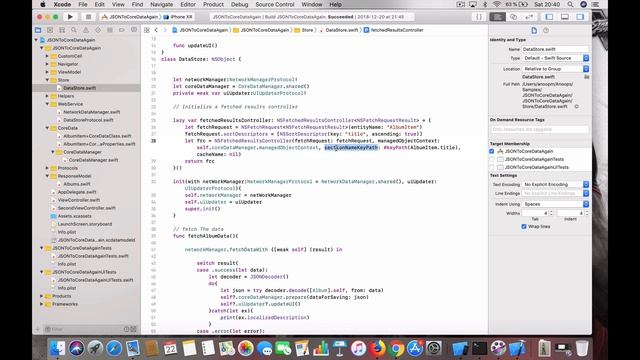Open the file Type dropdown

[556, 58]
